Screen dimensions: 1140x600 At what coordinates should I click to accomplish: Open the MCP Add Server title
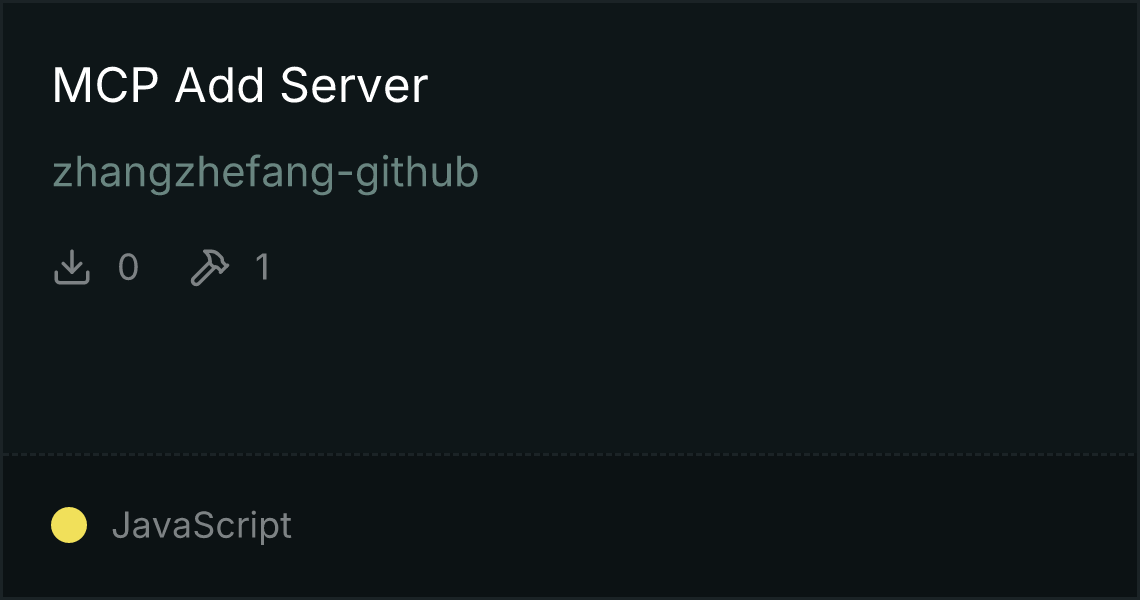click(240, 85)
